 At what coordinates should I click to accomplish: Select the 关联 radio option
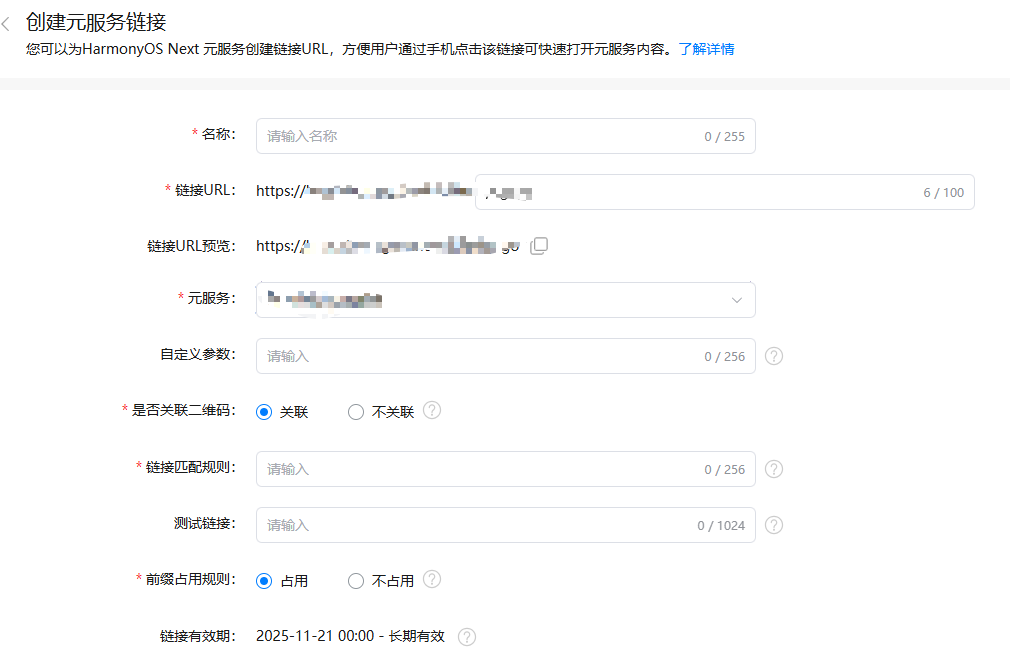[263, 411]
